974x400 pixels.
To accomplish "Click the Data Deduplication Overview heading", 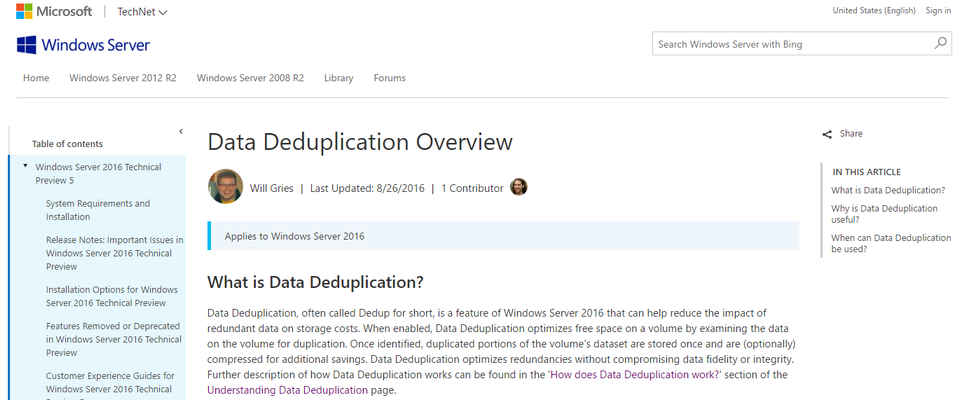I will (360, 142).
